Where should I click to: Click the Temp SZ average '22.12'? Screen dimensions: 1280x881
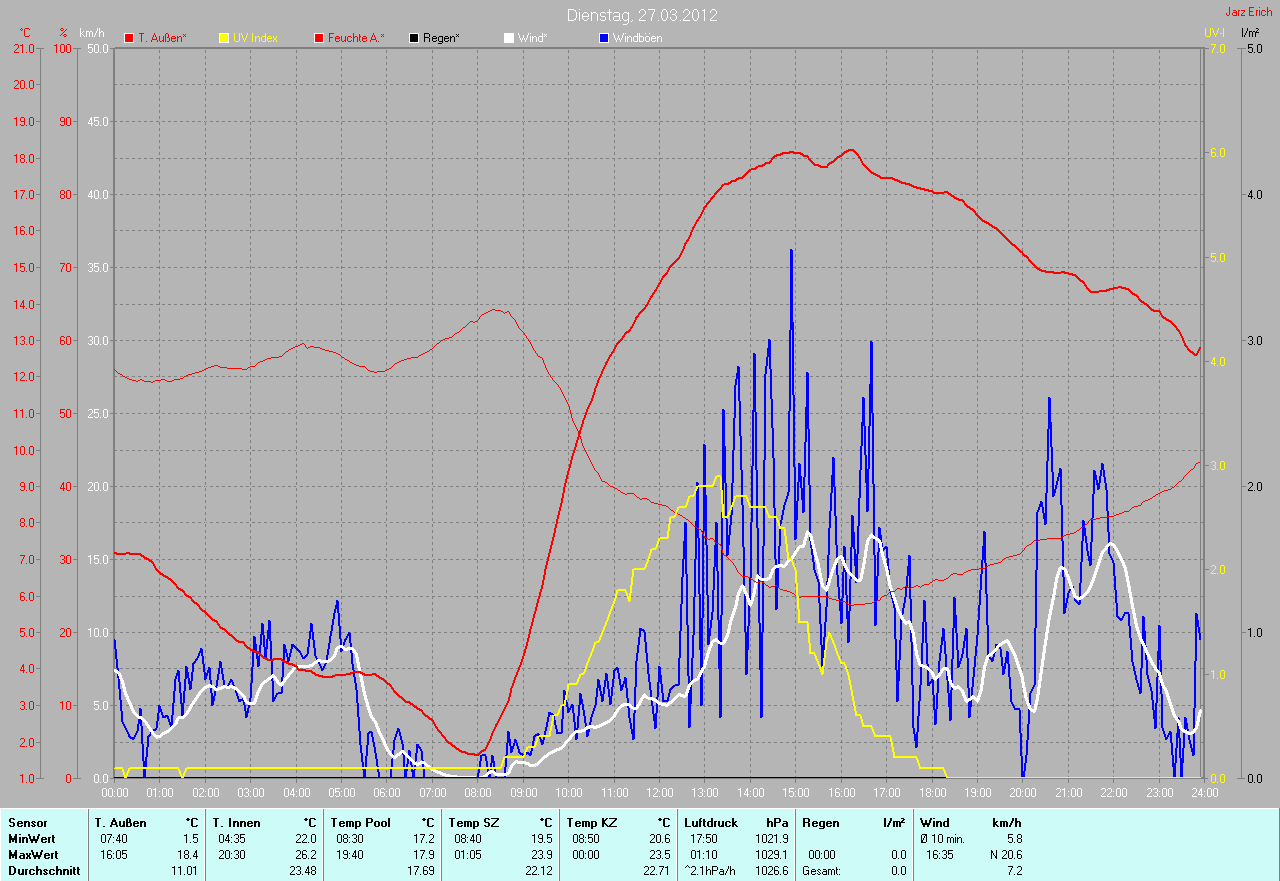[x=537, y=871]
